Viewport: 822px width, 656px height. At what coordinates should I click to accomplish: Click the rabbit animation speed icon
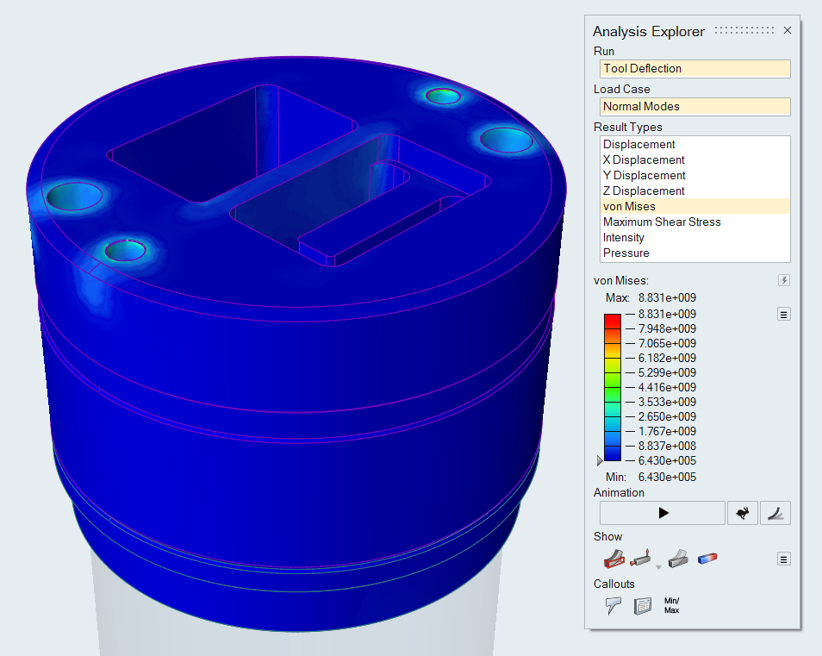742,513
